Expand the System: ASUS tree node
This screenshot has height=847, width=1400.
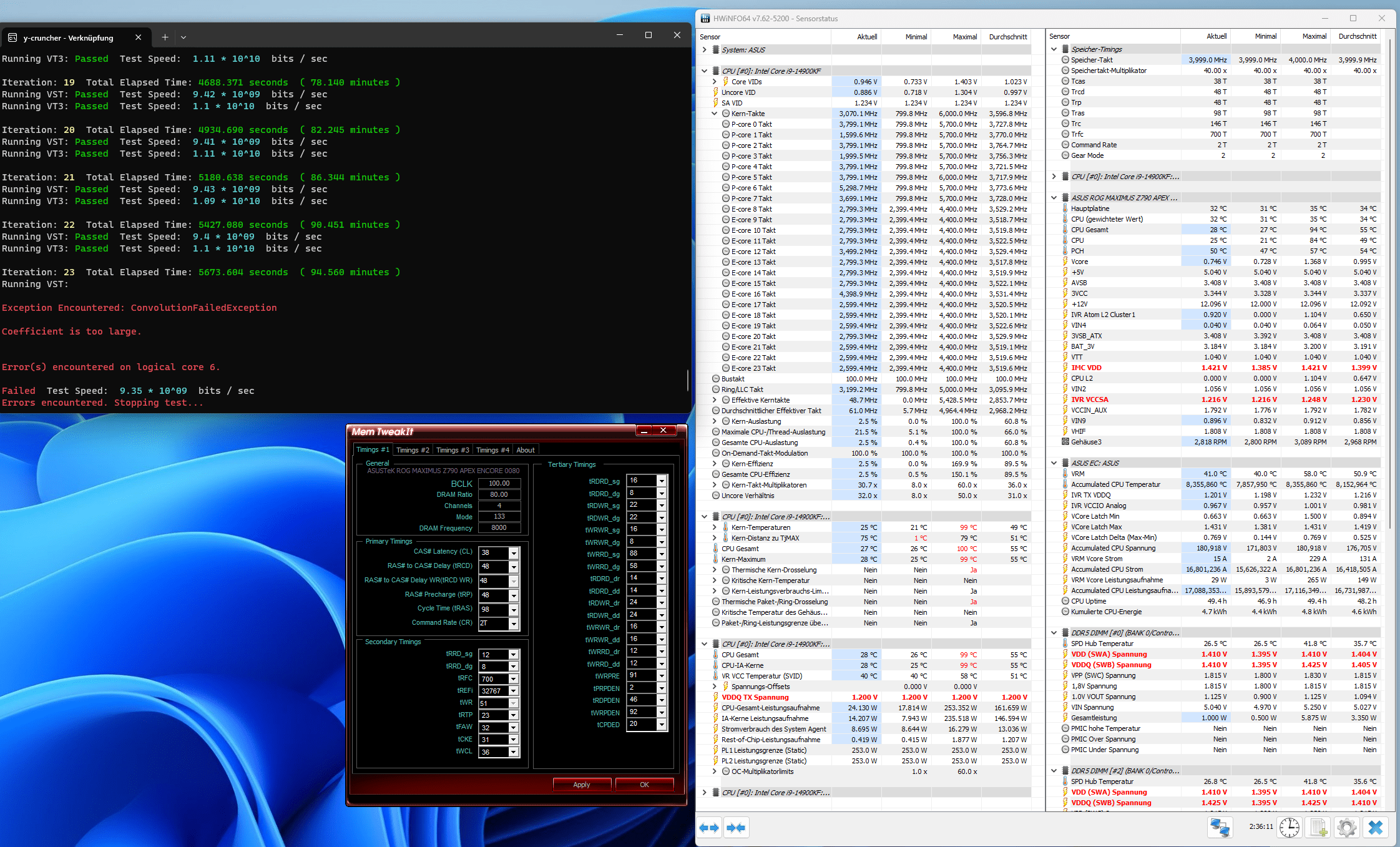[x=705, y=50]
